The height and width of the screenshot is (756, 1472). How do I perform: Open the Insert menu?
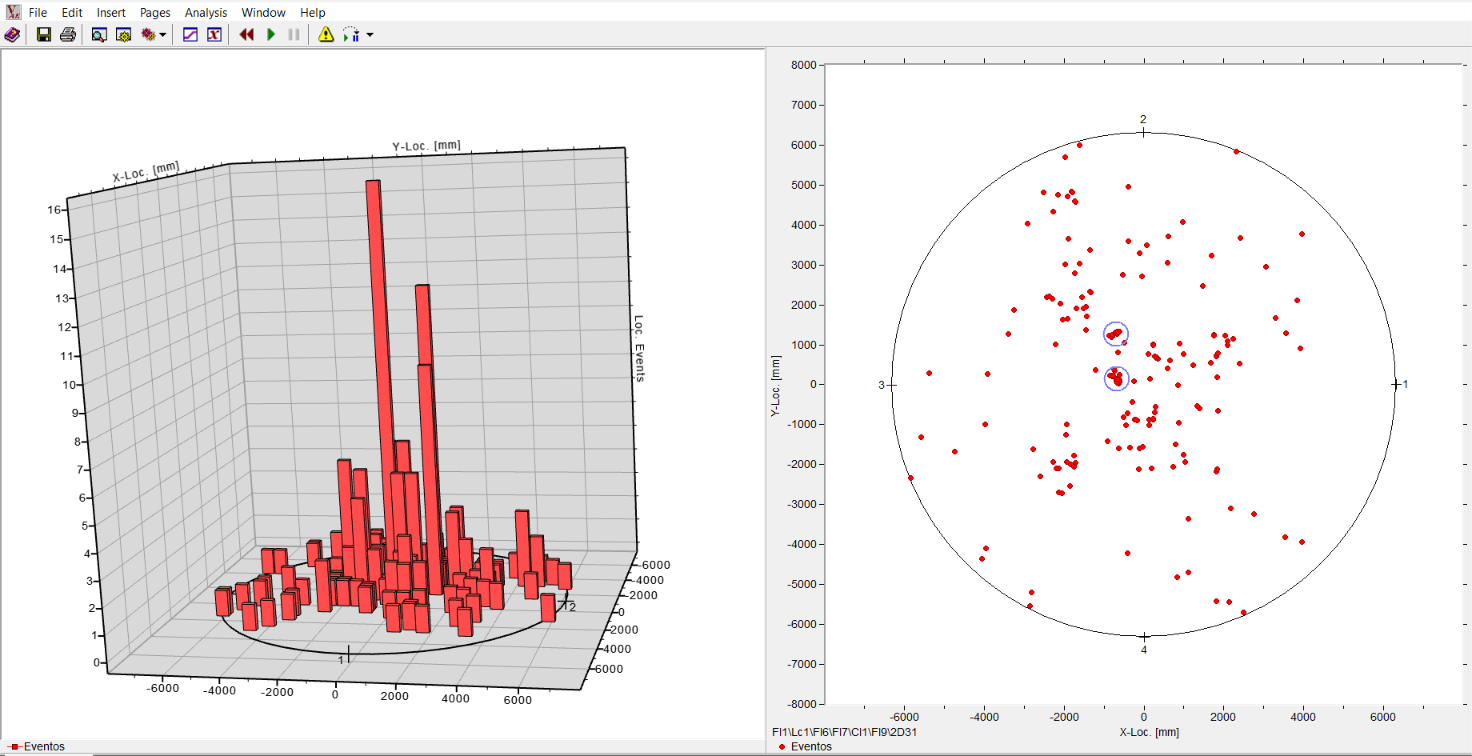click(111, 13)
